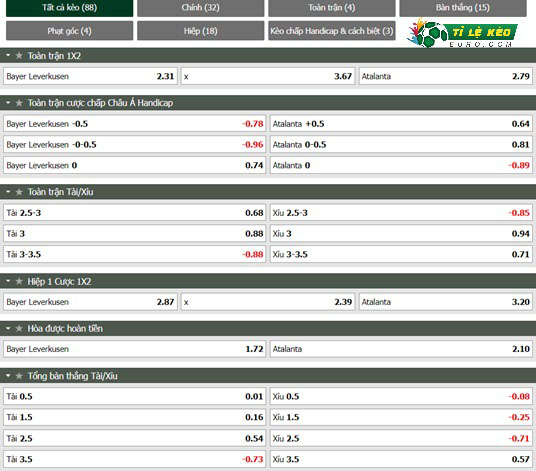Mark Hiệp 1 Cược 1X2 as favorite
Image resolution: width=536 pixels, height=471 pixels.
(19, 281)
